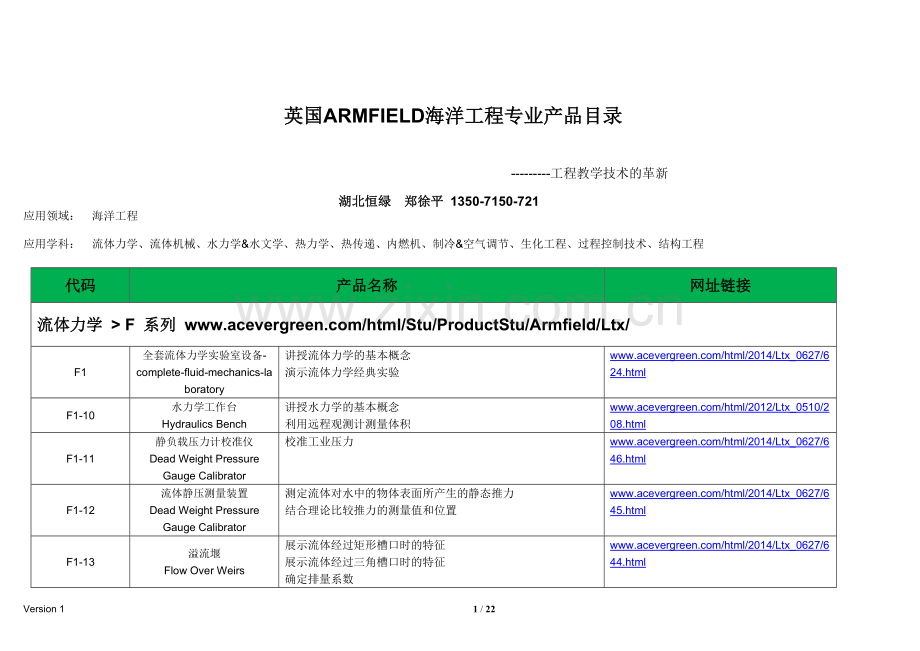Click the 工程教学技术的革新 subtitle

609,173
